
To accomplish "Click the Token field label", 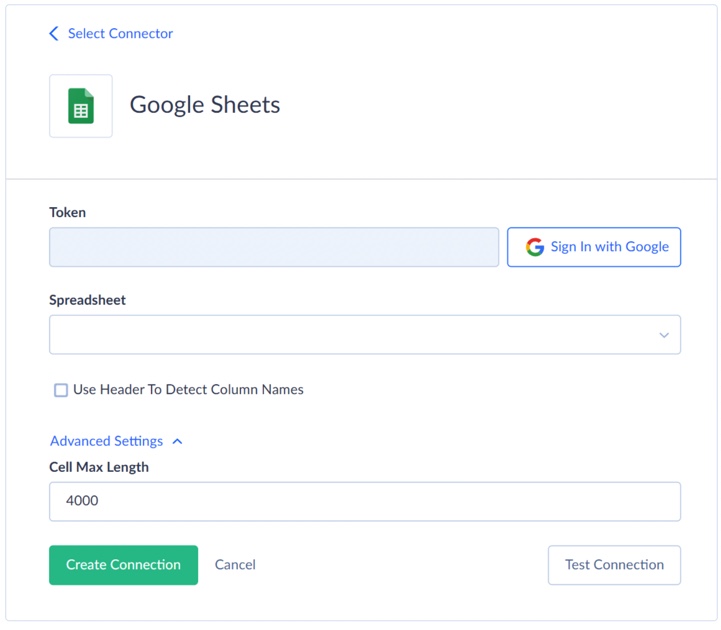I will (67, 212).
